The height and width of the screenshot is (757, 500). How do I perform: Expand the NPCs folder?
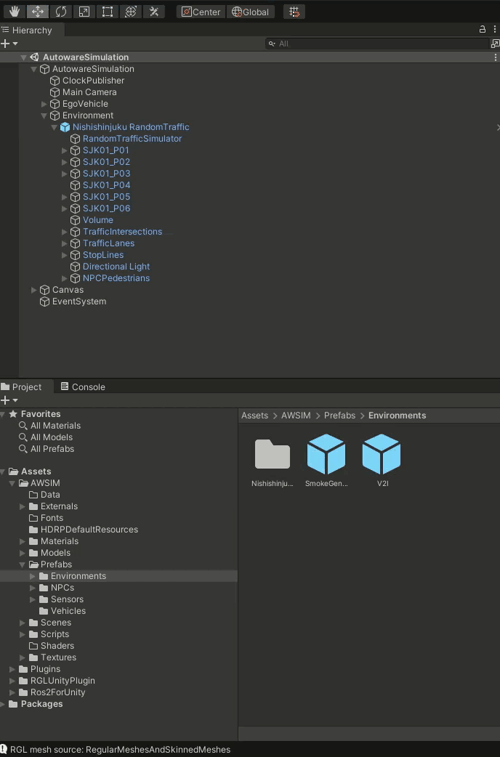coord(33,588)
